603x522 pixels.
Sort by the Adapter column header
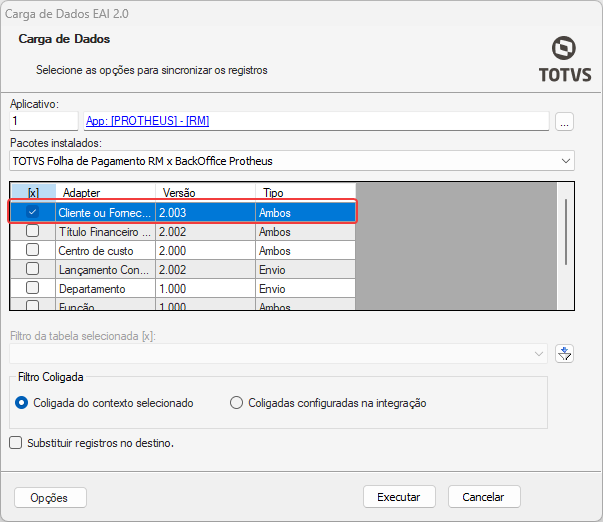click(x=106, y=192)
